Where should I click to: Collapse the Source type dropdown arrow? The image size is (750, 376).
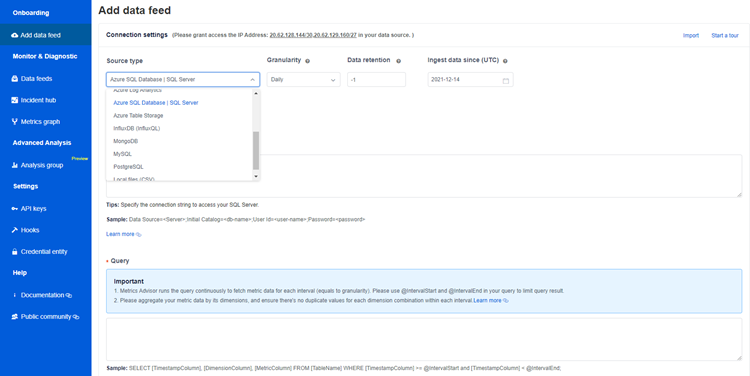pyautogui.click(x=253, y=80)
